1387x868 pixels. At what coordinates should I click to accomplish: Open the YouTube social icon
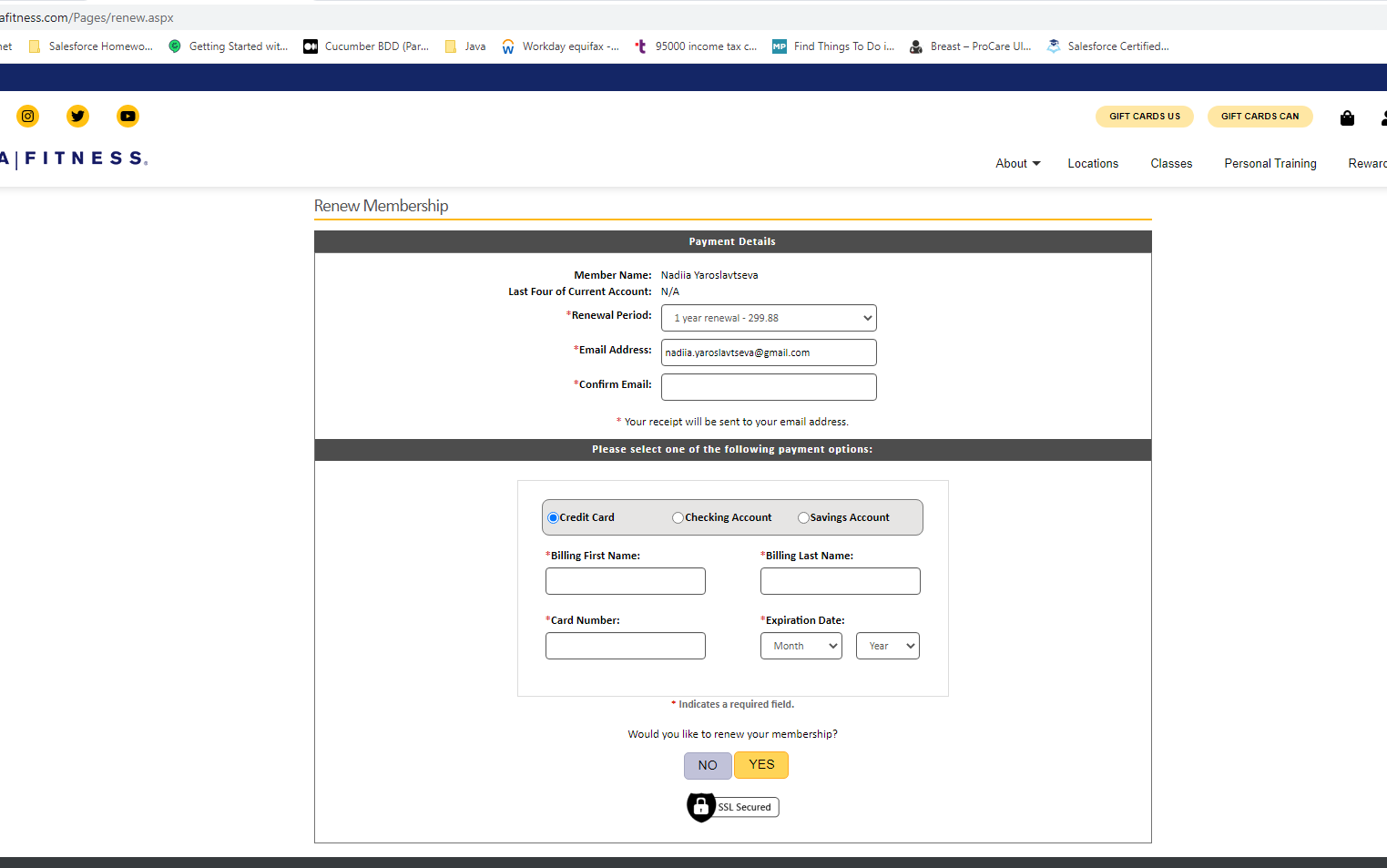click(x=127, y=116)
